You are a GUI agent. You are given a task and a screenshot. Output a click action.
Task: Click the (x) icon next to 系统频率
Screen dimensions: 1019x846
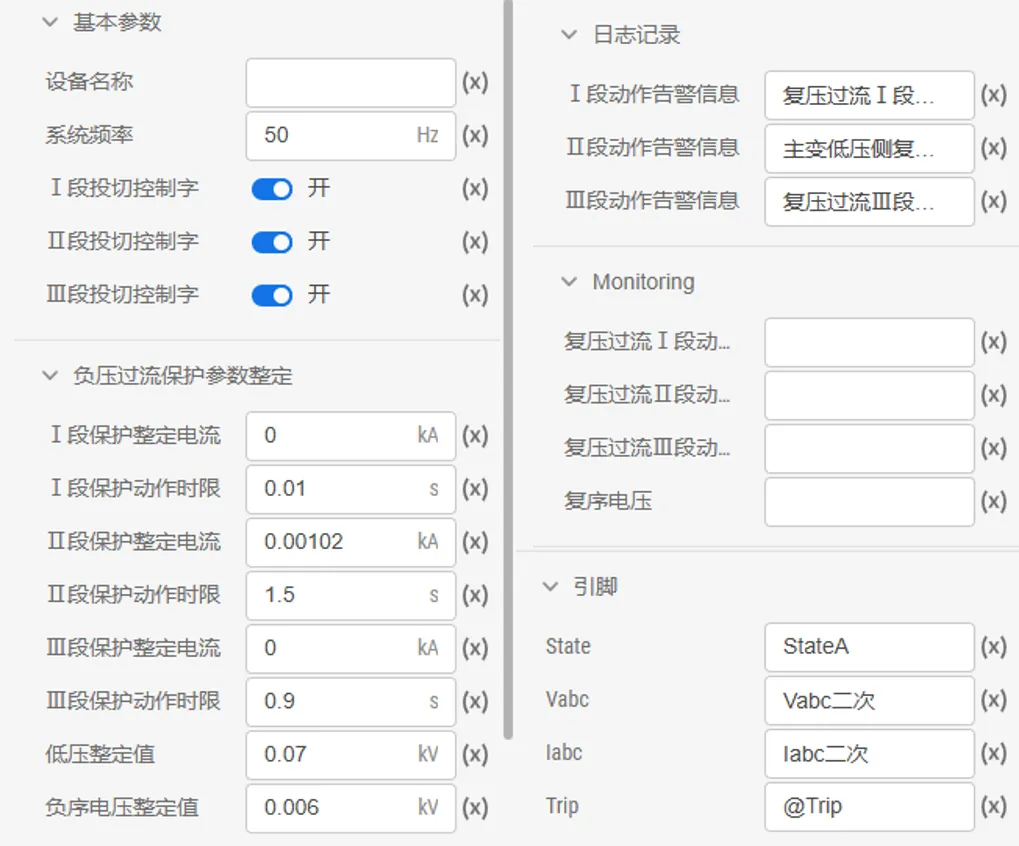pyautogui.click(x=477, y=135)
